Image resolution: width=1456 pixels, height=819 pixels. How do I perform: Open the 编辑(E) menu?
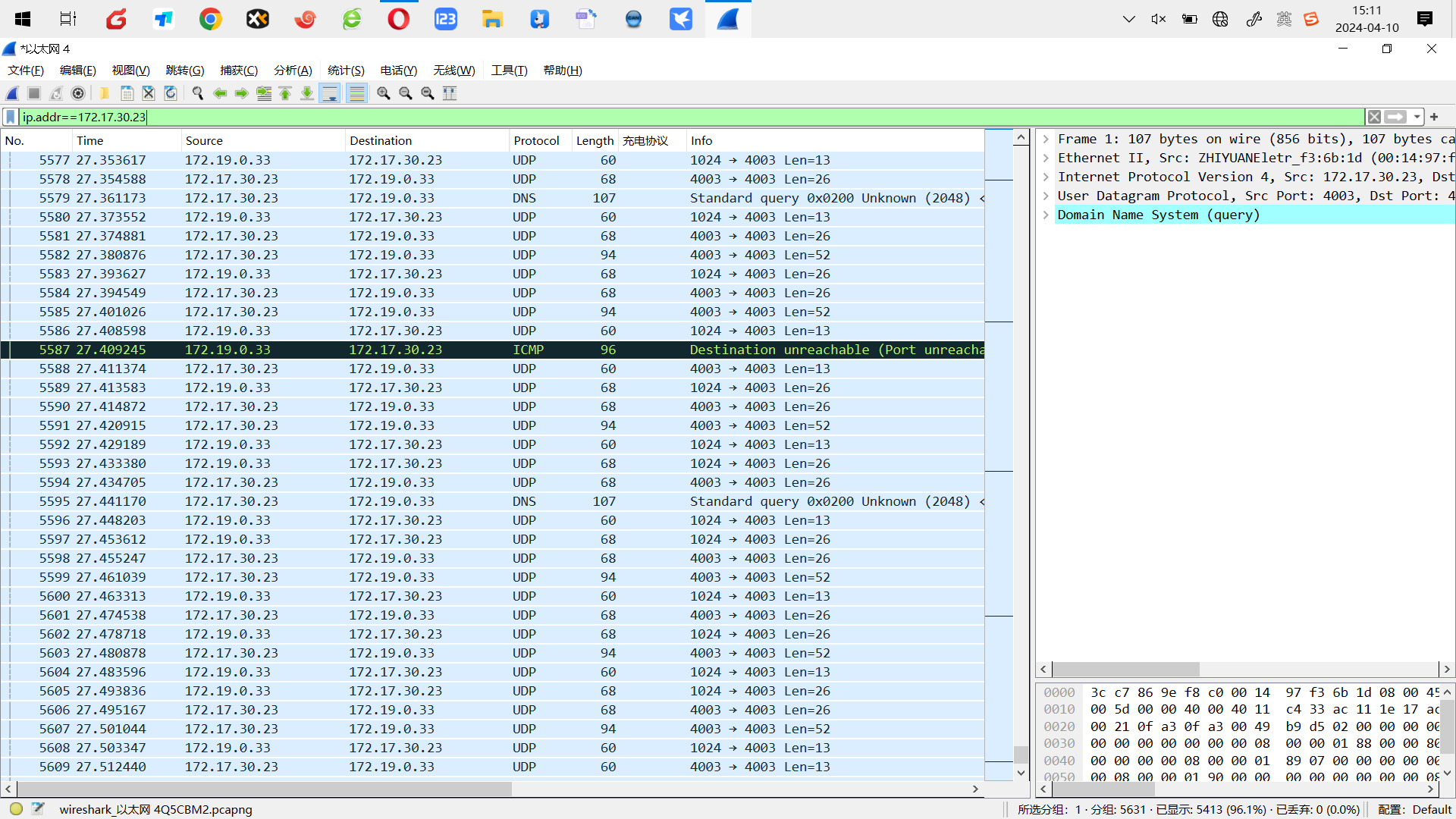coord(78,71)
